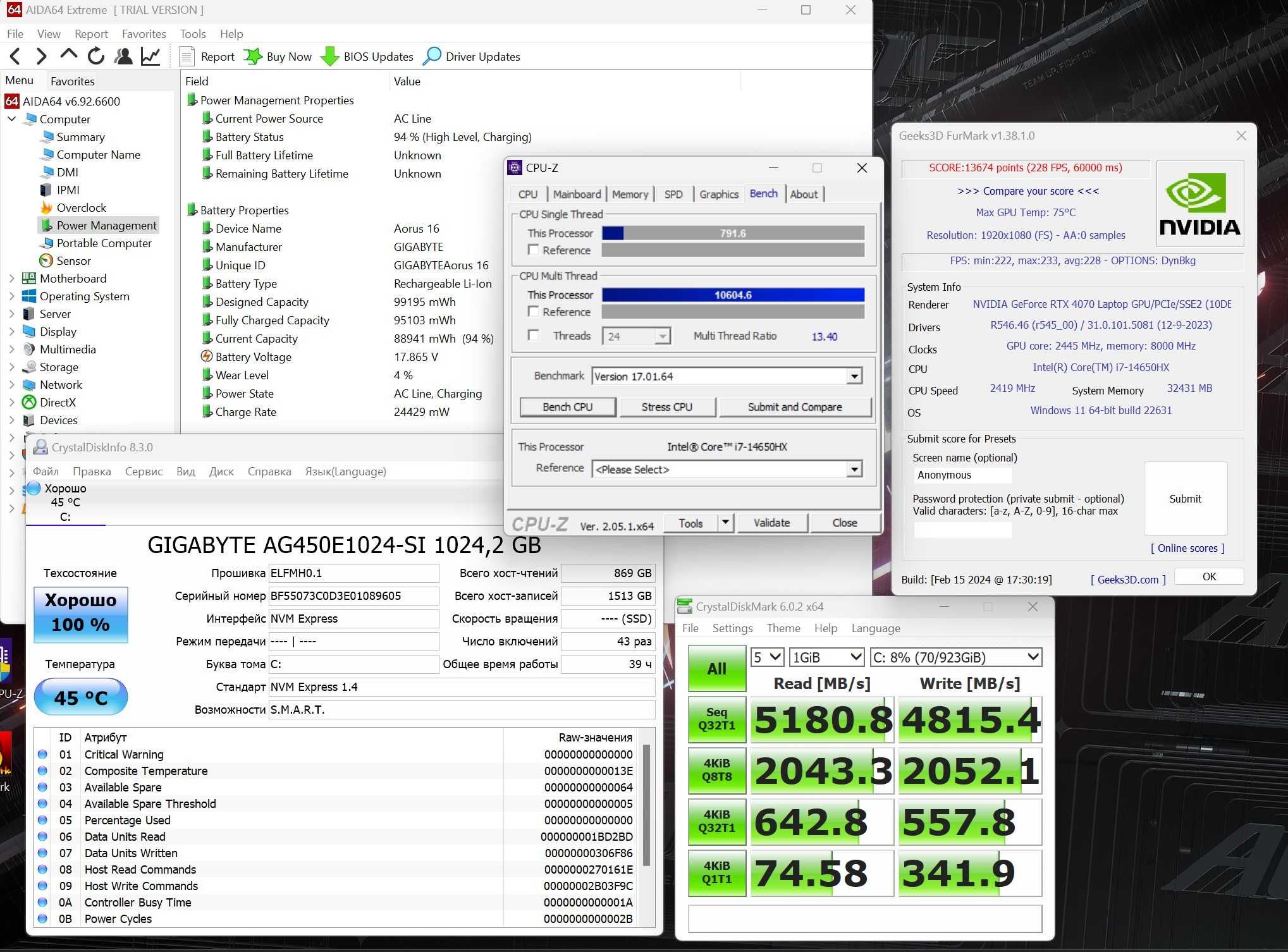
Task: Open Theme menu in CrystalDiskMark
Action: (783, 628)
